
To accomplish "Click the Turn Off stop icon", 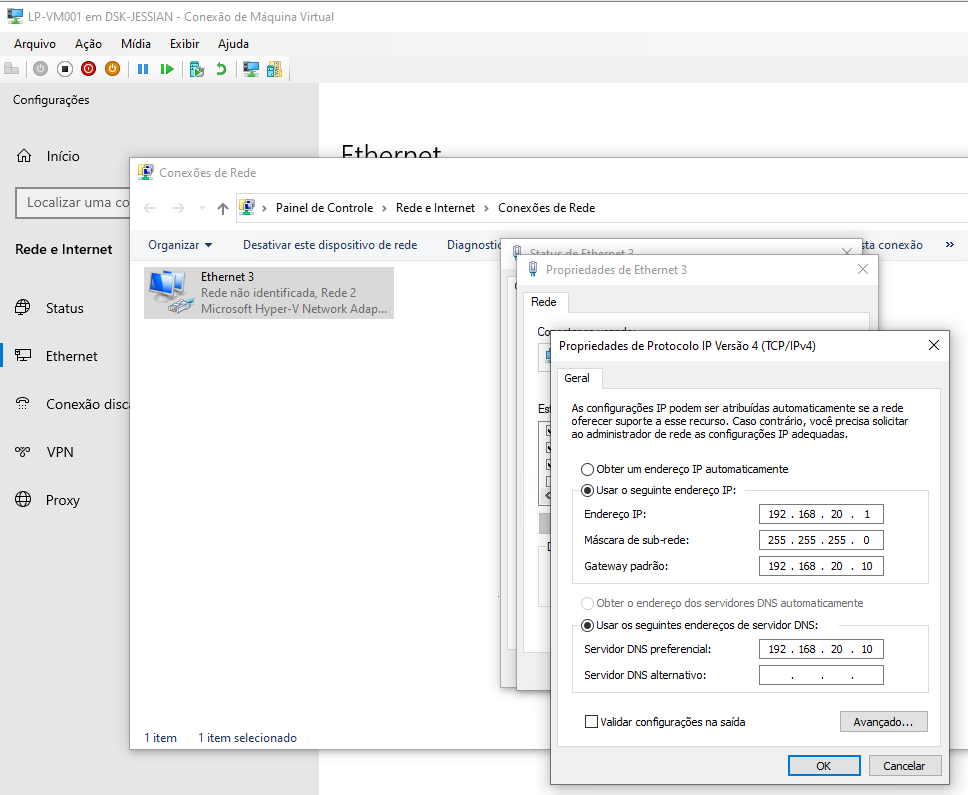I will pyautogui.click(x=65, y=69).
